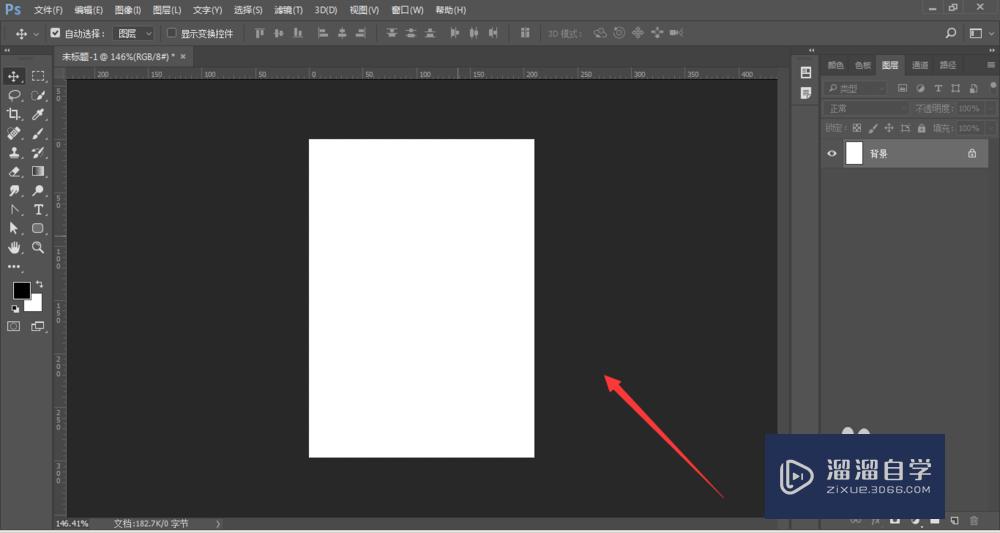1000x533 pixels.
Task: Select the Eyedropper tool
Action: pos(38,115)
